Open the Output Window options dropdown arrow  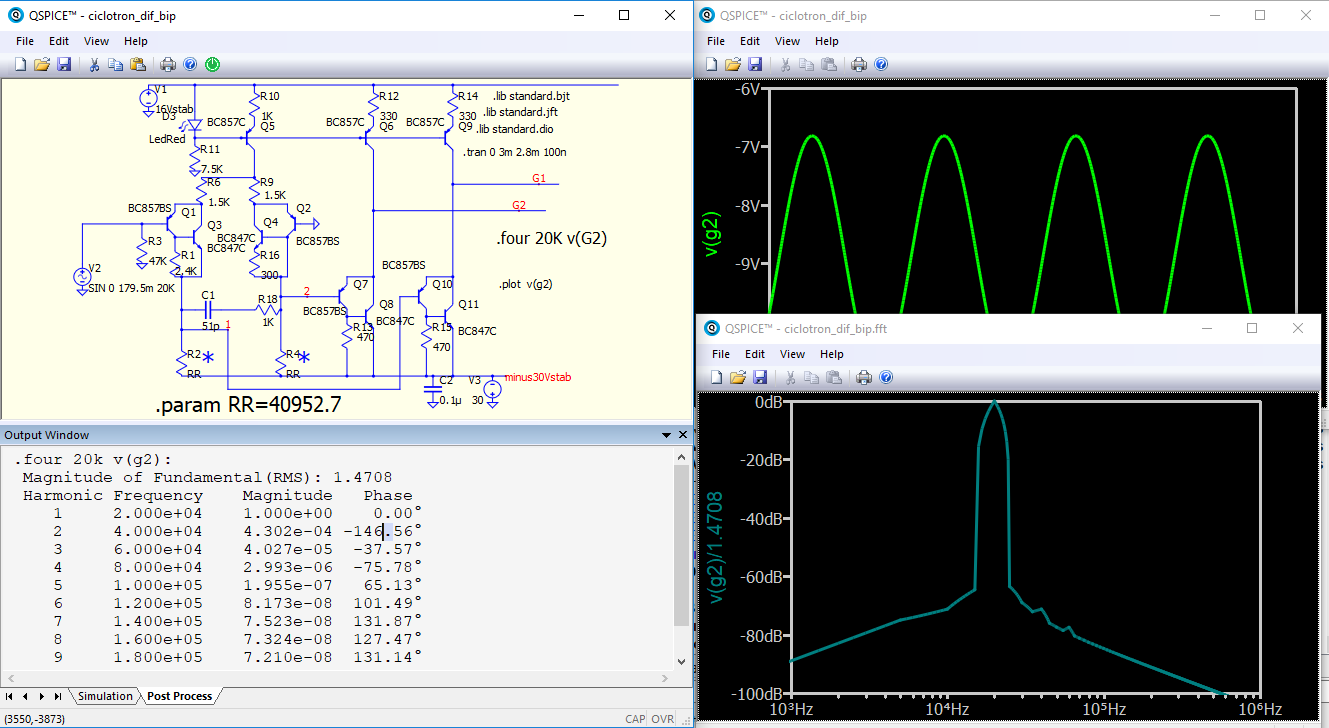667,436
